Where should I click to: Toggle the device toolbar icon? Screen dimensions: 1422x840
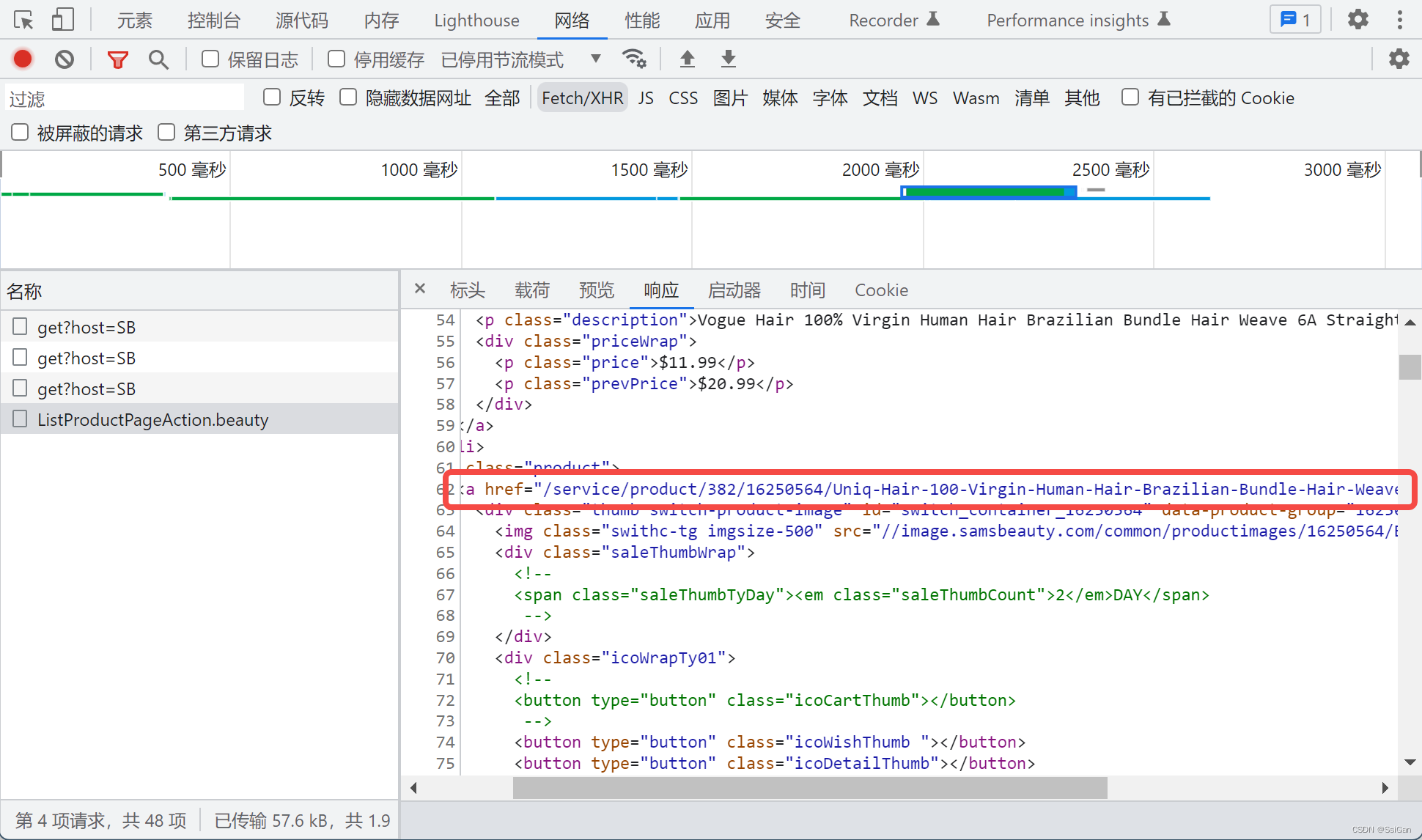62,20
